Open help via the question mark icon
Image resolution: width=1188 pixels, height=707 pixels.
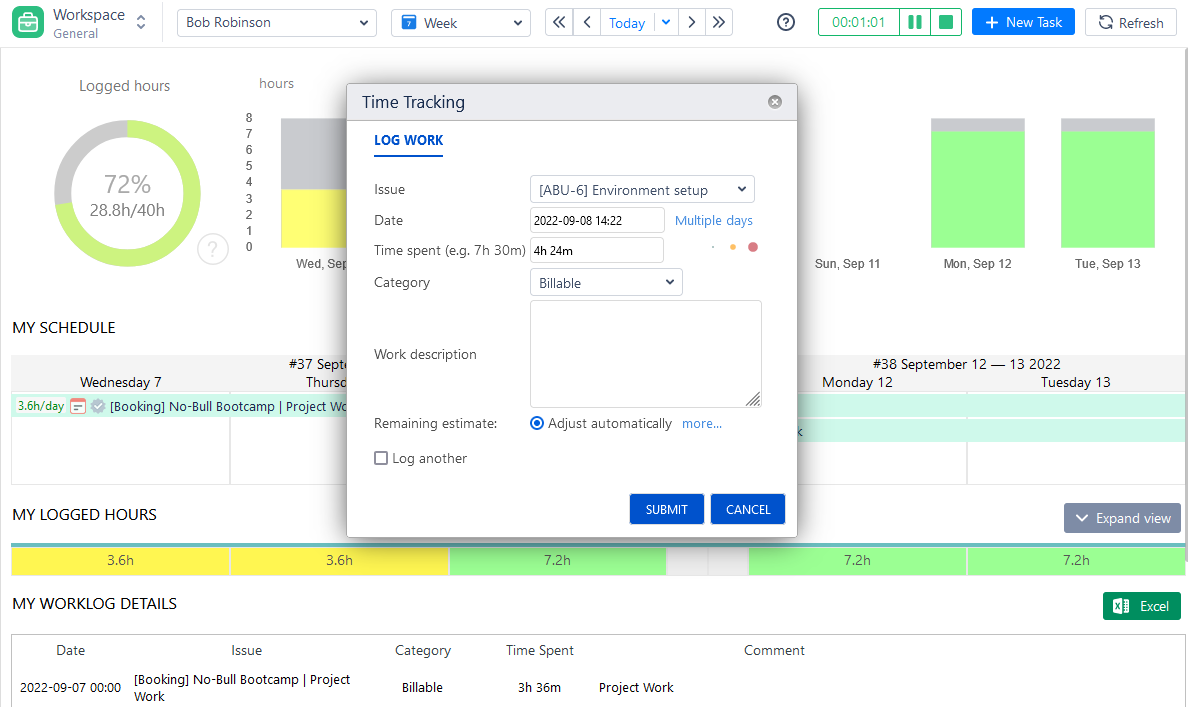tap(785, 21)
